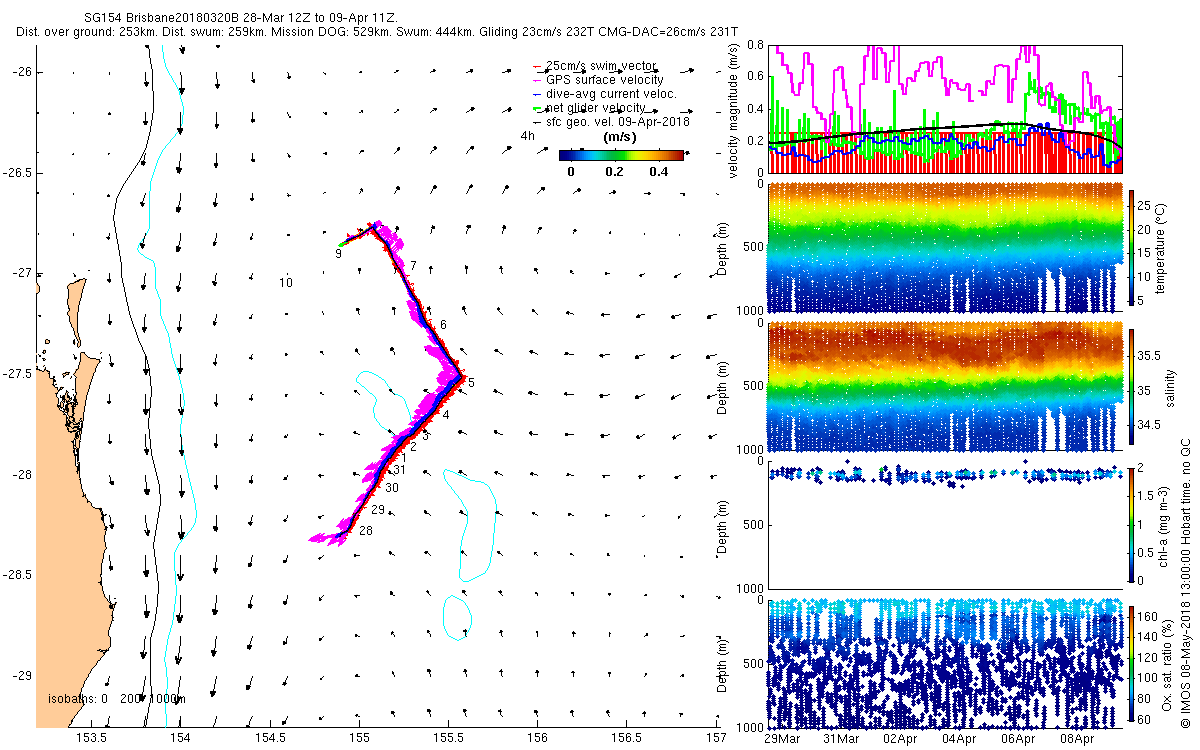This screenshot has width=1200, height=750.
Task: Click the 08Apr date tick
Action: (x=1077, y=739)
